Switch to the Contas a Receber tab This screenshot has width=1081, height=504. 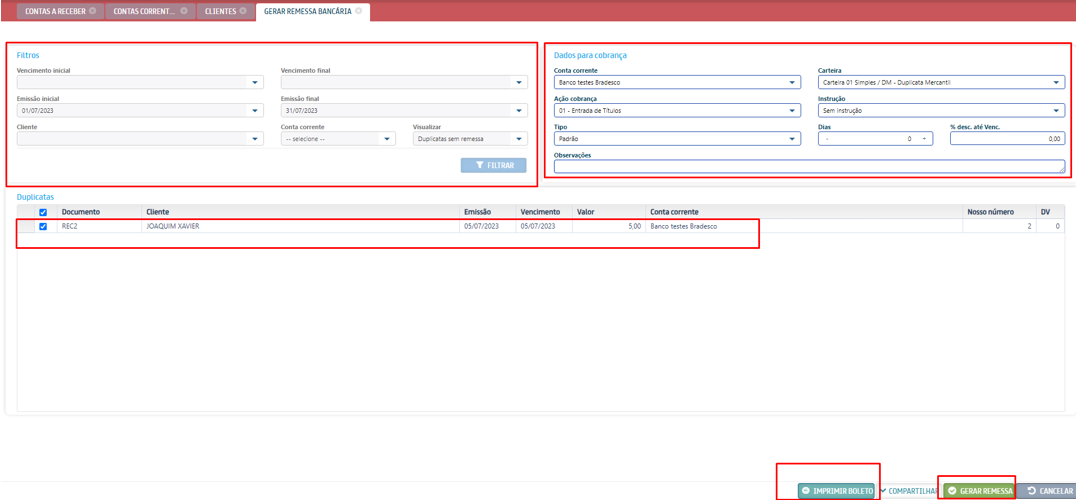click(54, 11)
